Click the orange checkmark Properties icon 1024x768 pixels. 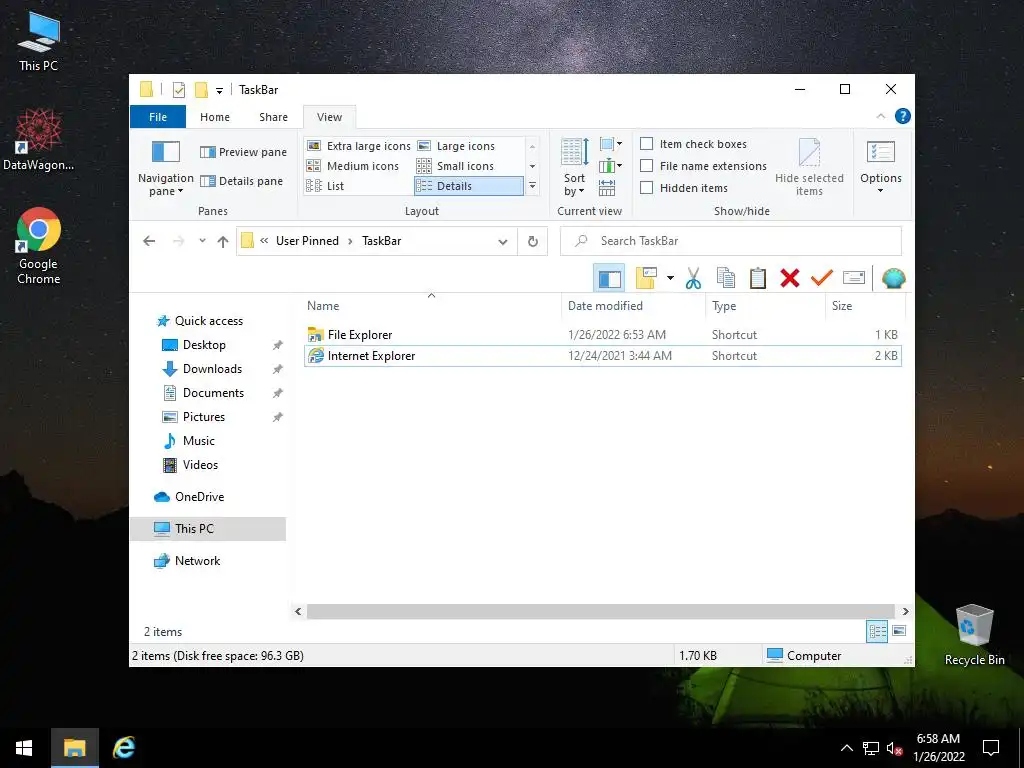pos(822,278)
